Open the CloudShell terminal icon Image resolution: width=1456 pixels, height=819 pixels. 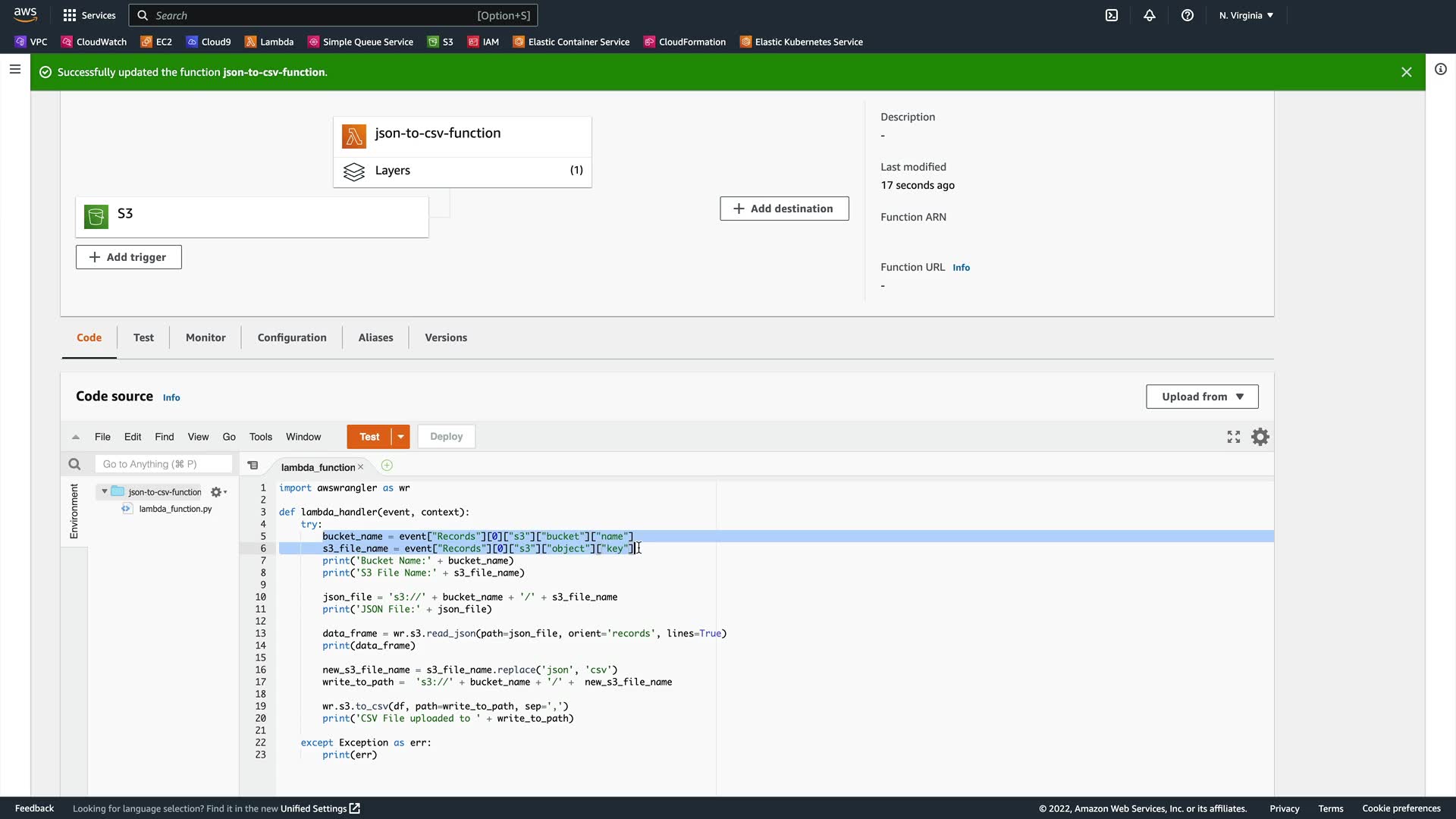1112,15
